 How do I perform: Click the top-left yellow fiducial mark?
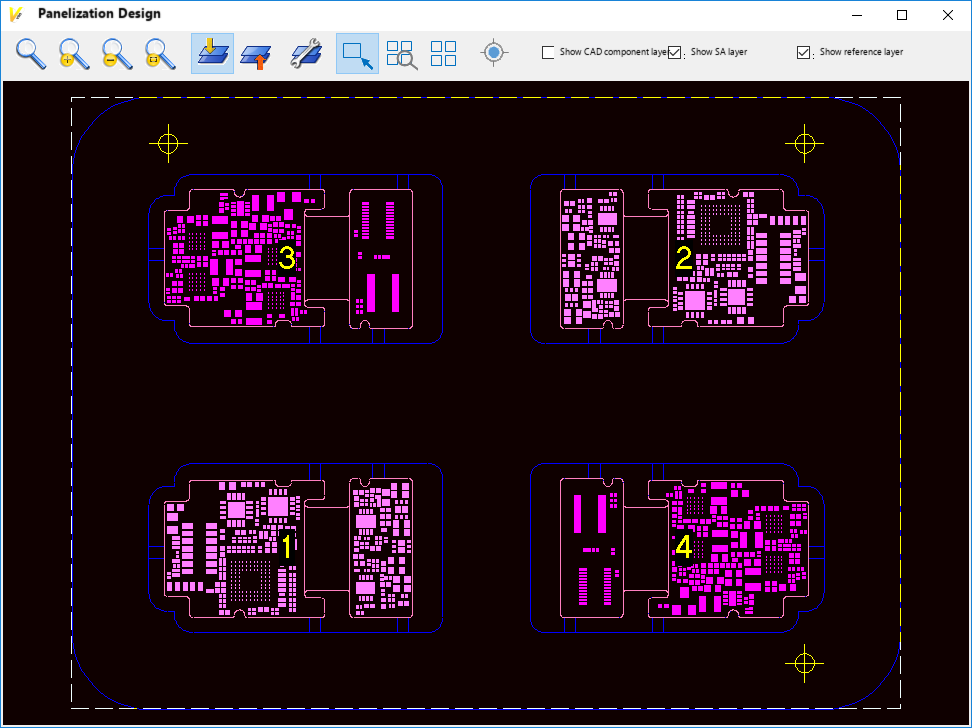tap(168, 144)
